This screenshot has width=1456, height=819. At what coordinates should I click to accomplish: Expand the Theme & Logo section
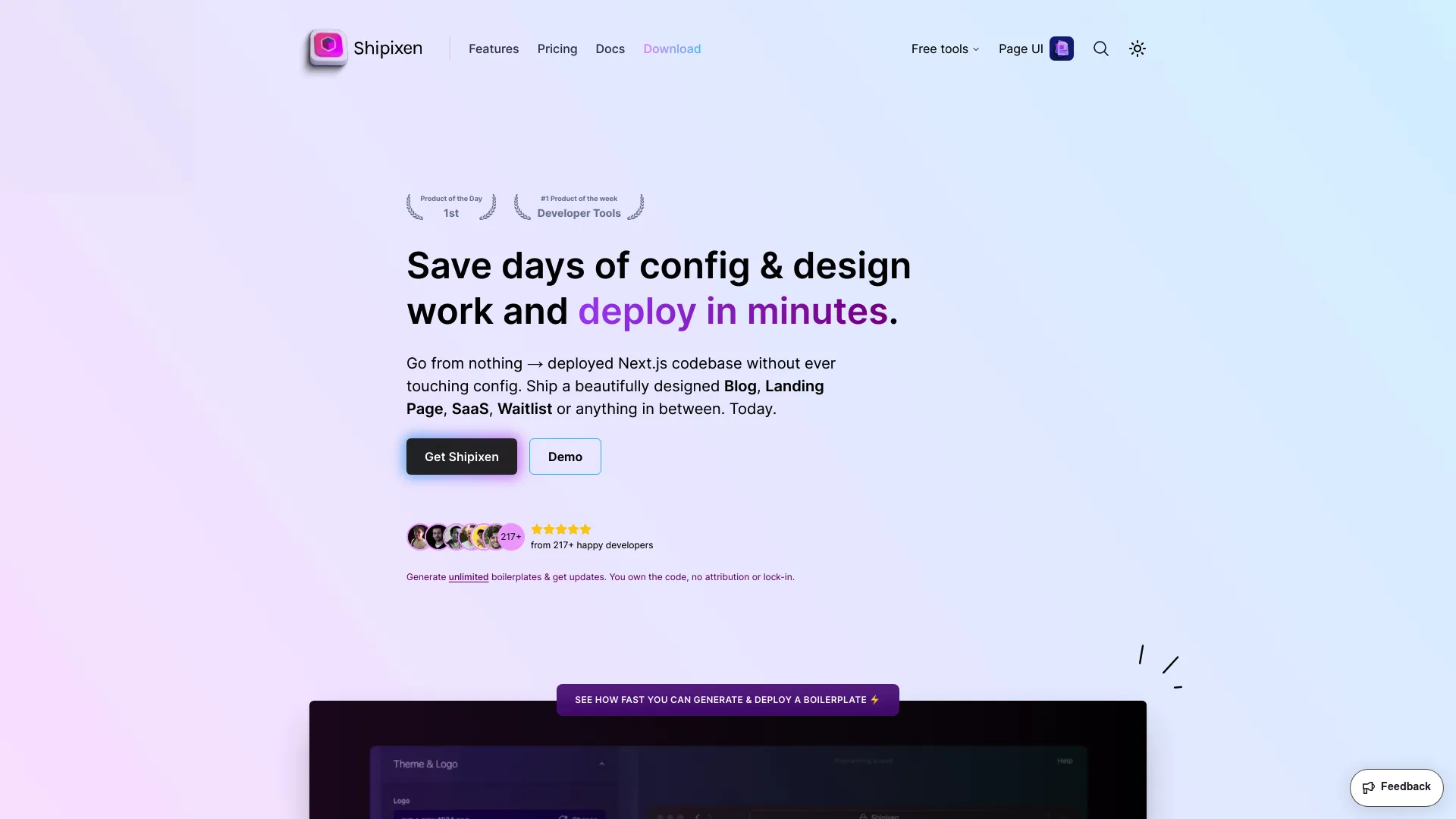tap(601, 763)
